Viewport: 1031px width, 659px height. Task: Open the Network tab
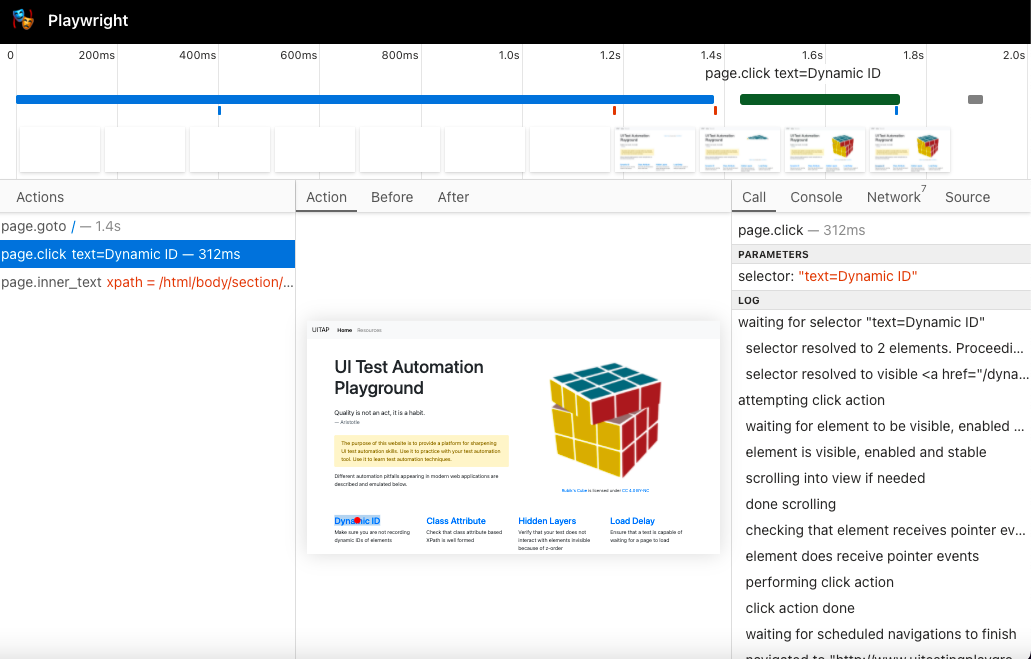coord(893,197)
